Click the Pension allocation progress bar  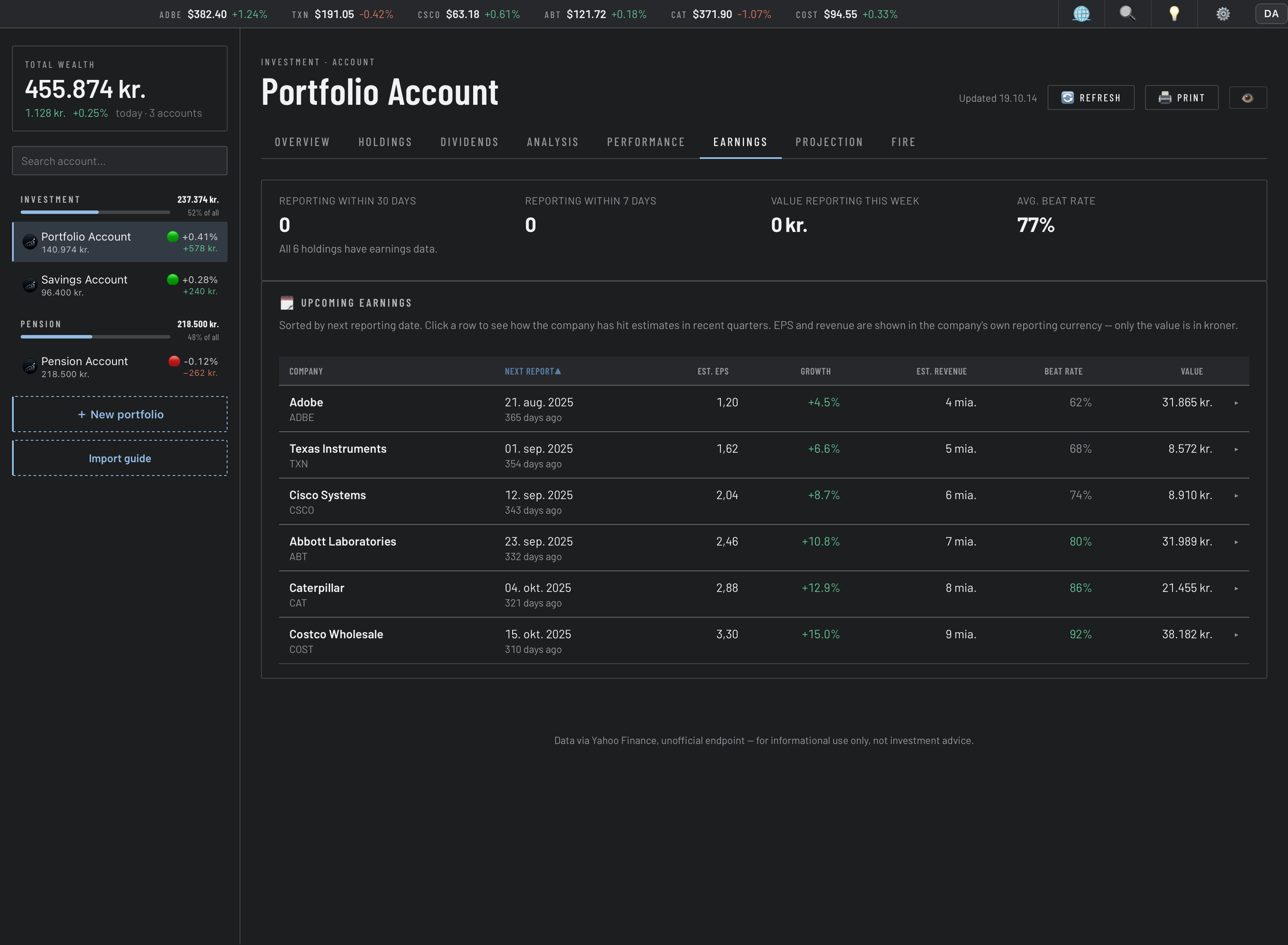(95, 337)
